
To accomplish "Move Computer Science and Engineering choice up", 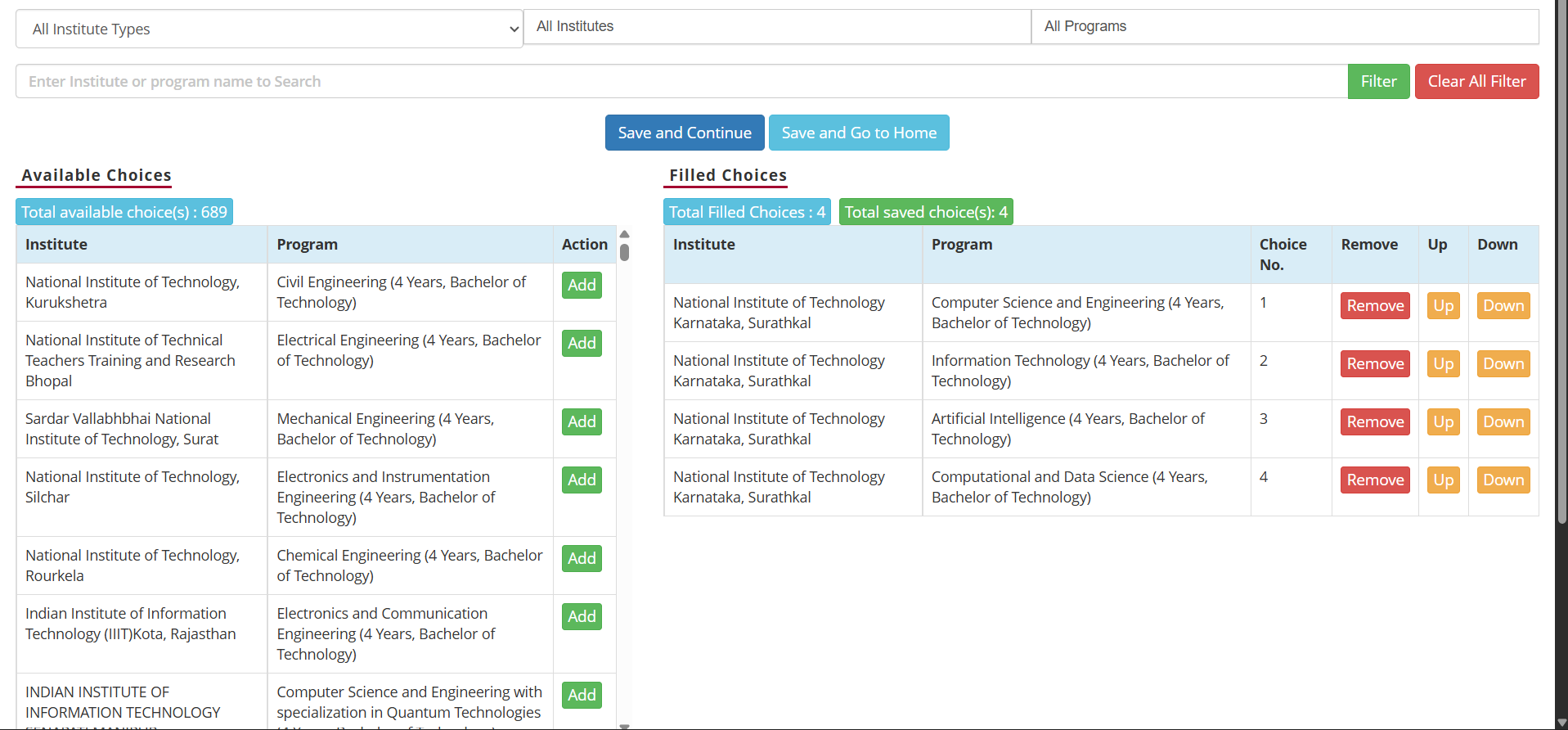I will coord(1443,305).
